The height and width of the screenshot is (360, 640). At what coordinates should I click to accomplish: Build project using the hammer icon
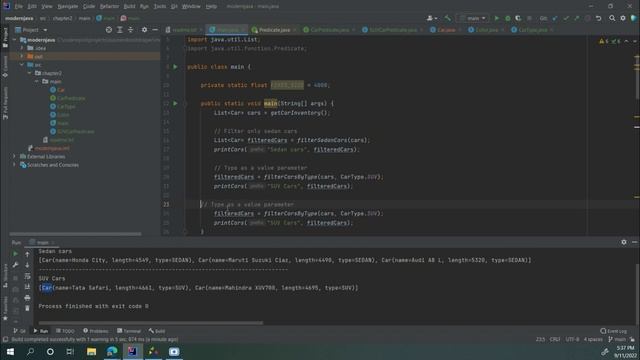[x=448, y=18]
